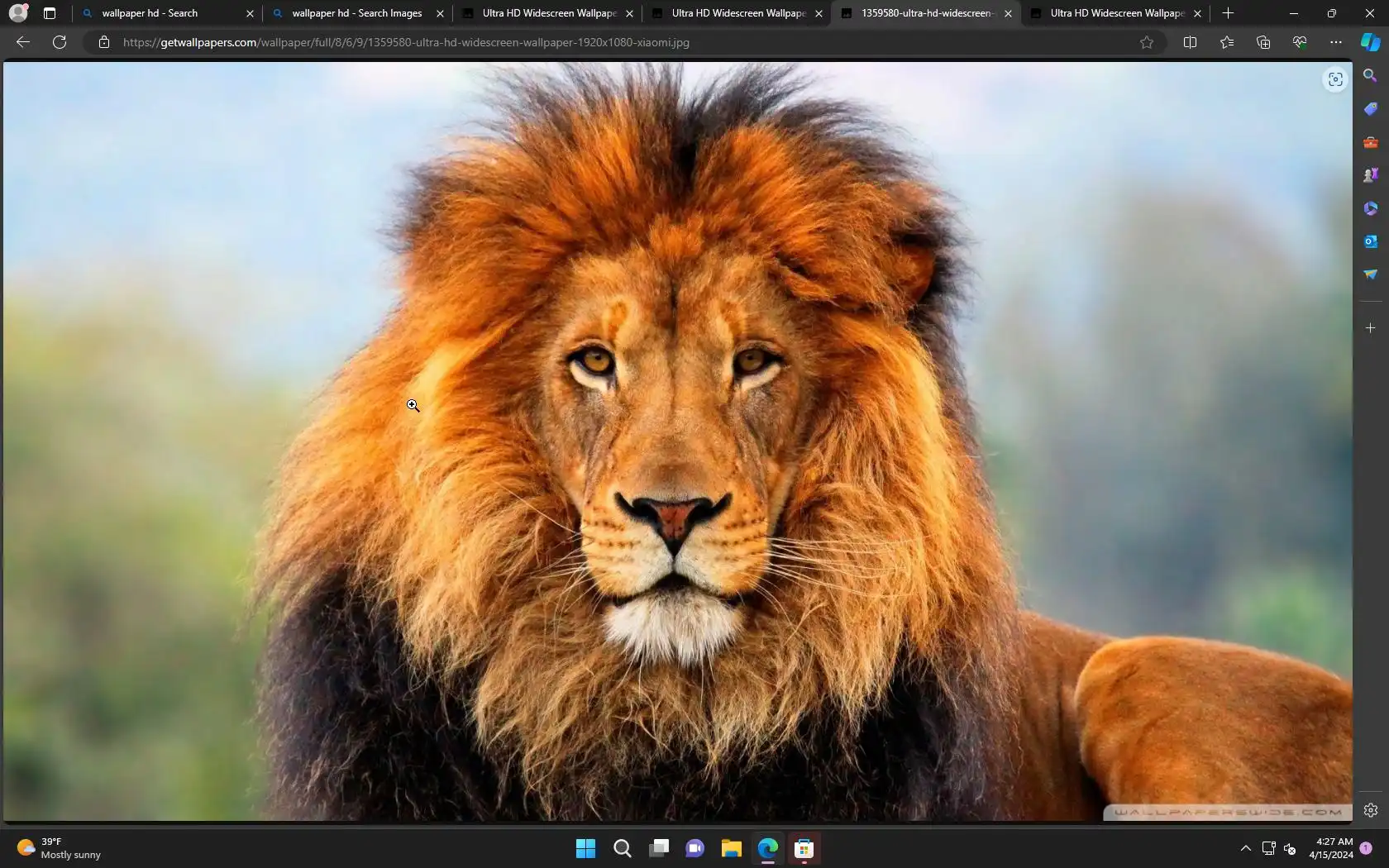Show hidden system tray icons
Viewport: 1389px width, 868px height.
[x=1245, y=848]
